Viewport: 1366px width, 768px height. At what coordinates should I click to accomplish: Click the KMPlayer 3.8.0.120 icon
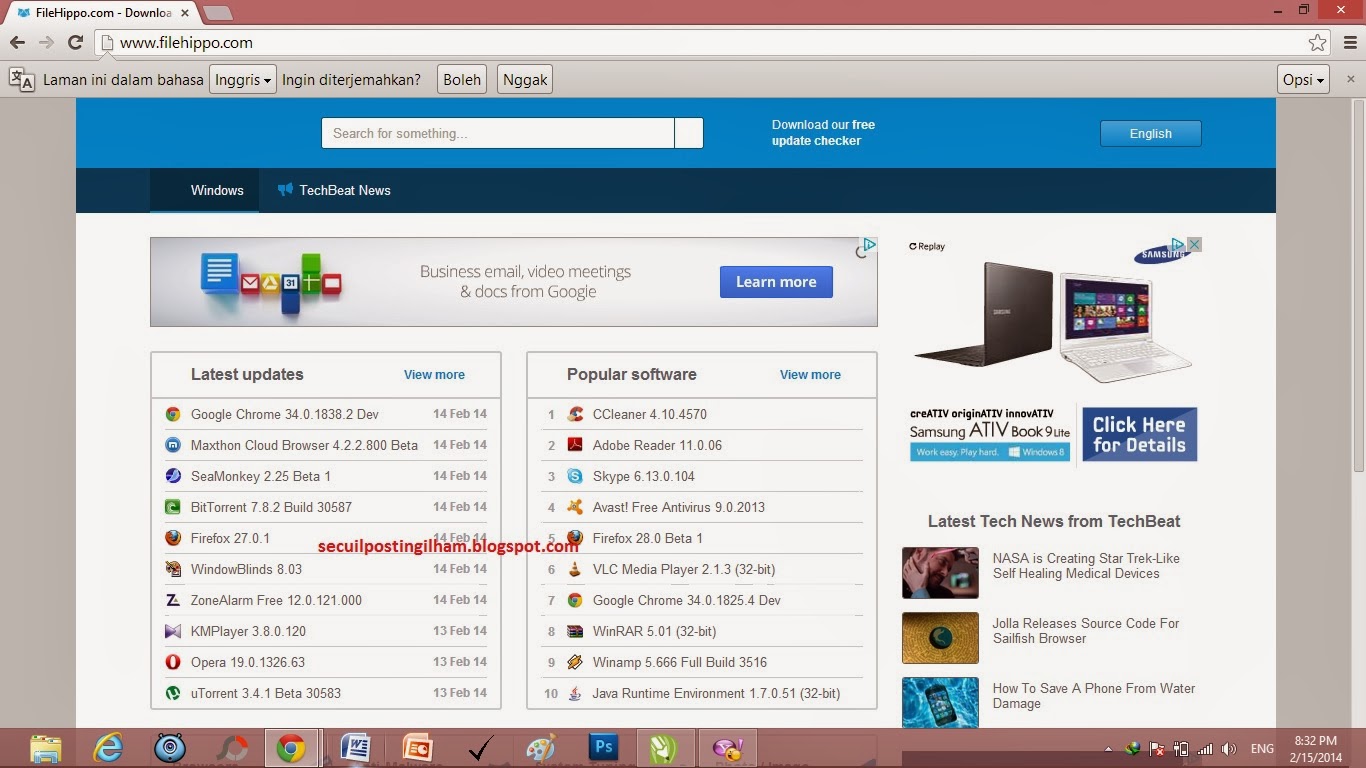coord(173,631)
